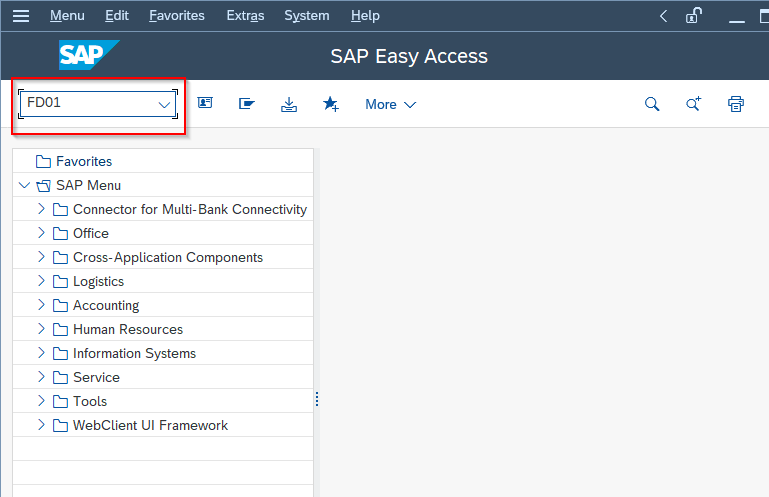Viewport: 769px width, 497px height.
Task: Click the Service folder icon
Action: [60, 378]
